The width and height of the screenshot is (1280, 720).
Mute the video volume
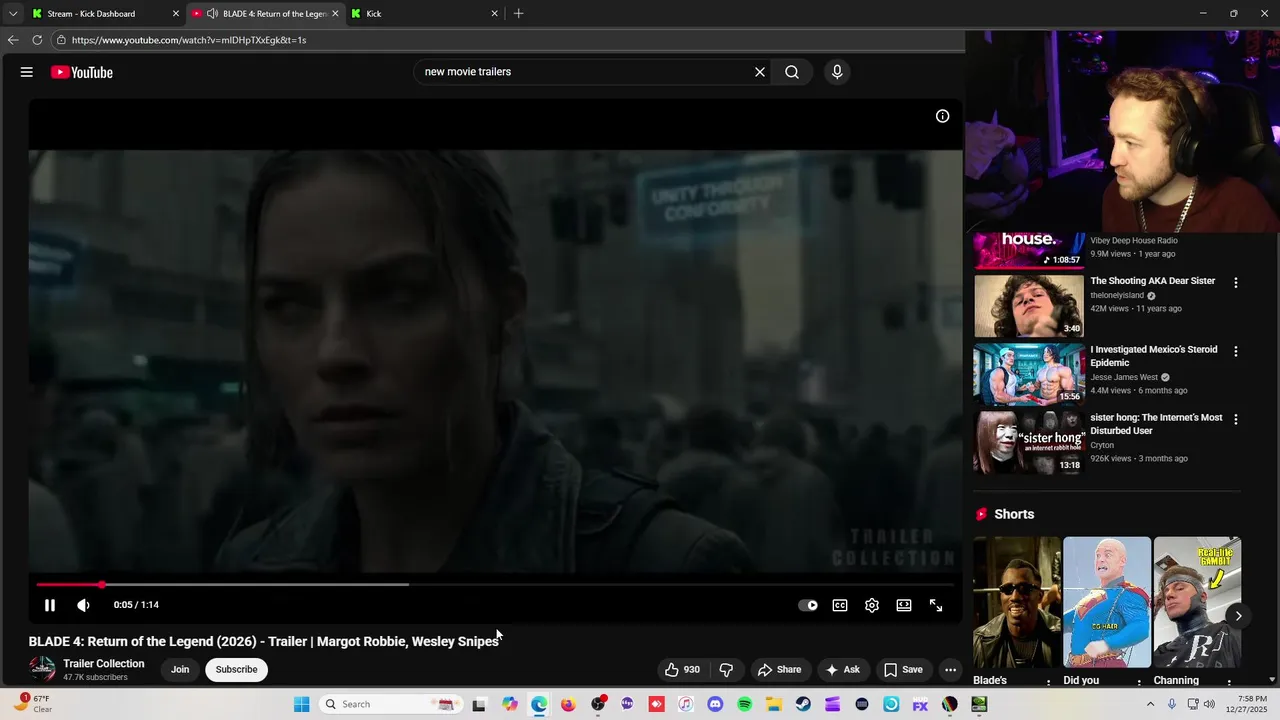coord(83,605)
